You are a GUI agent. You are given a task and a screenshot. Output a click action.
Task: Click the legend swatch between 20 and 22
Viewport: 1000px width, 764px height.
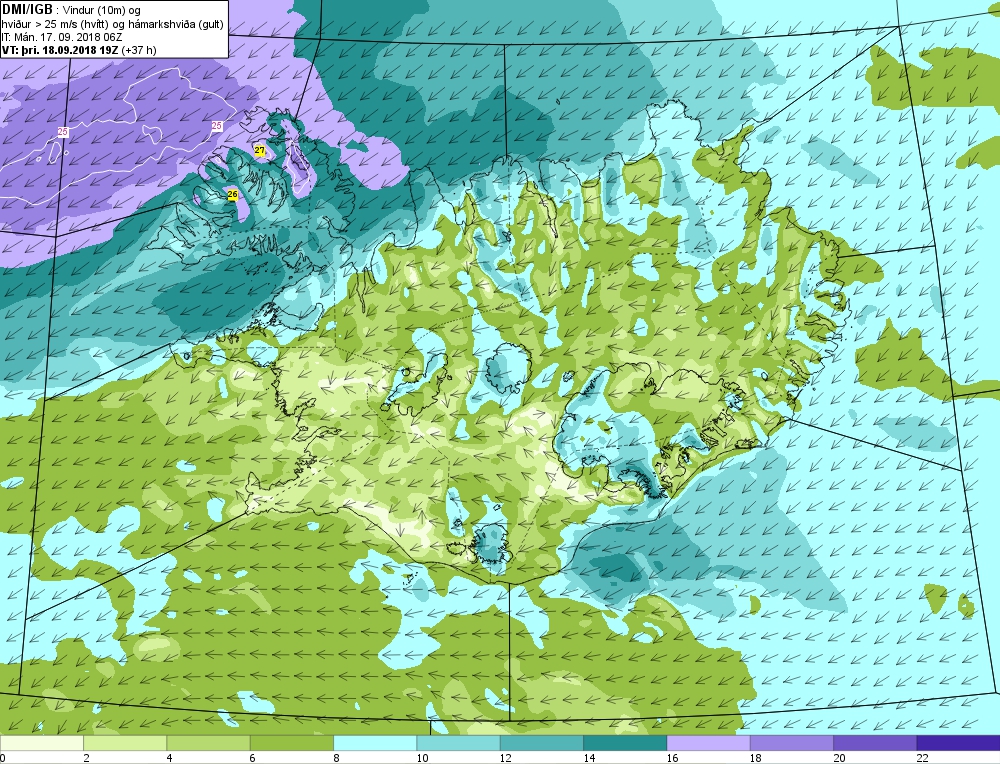coord(875,743)
